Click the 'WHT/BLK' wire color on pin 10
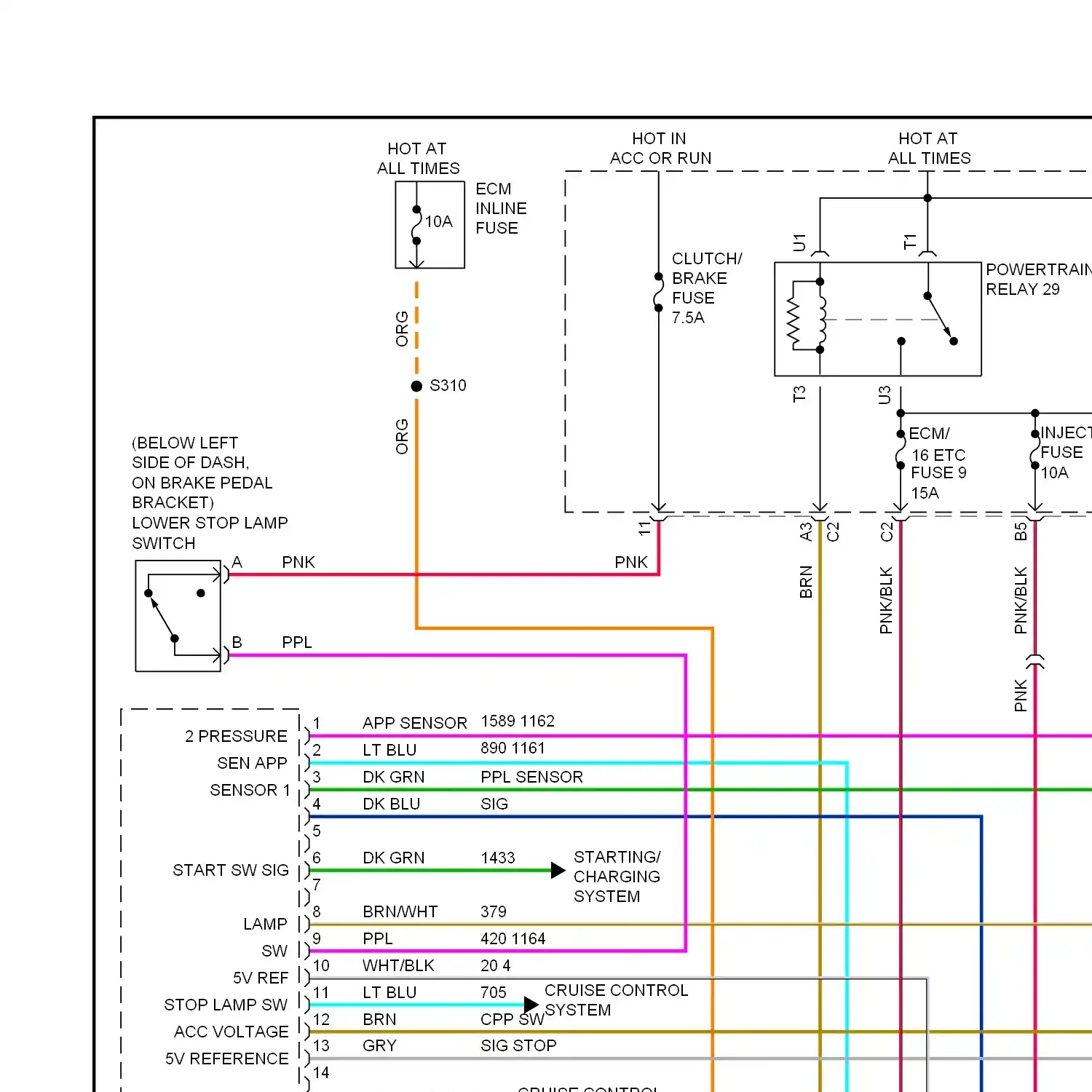This screenshot has height=1092, width=1092. click(x=399, y=965)
